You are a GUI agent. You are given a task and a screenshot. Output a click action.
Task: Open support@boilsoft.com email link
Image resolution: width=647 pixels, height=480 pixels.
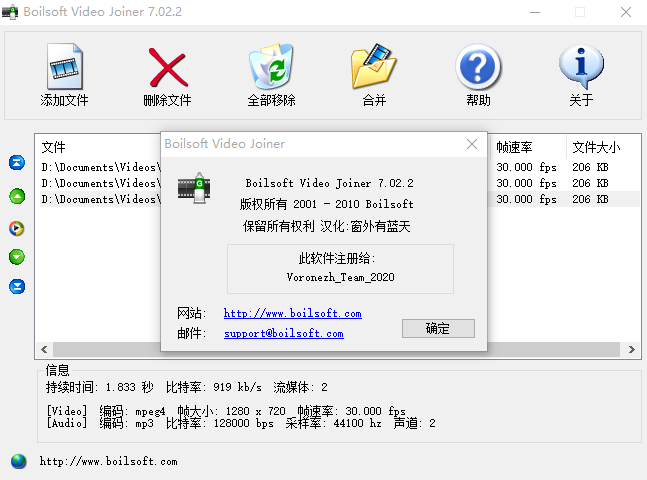click(x=283, y=333)
